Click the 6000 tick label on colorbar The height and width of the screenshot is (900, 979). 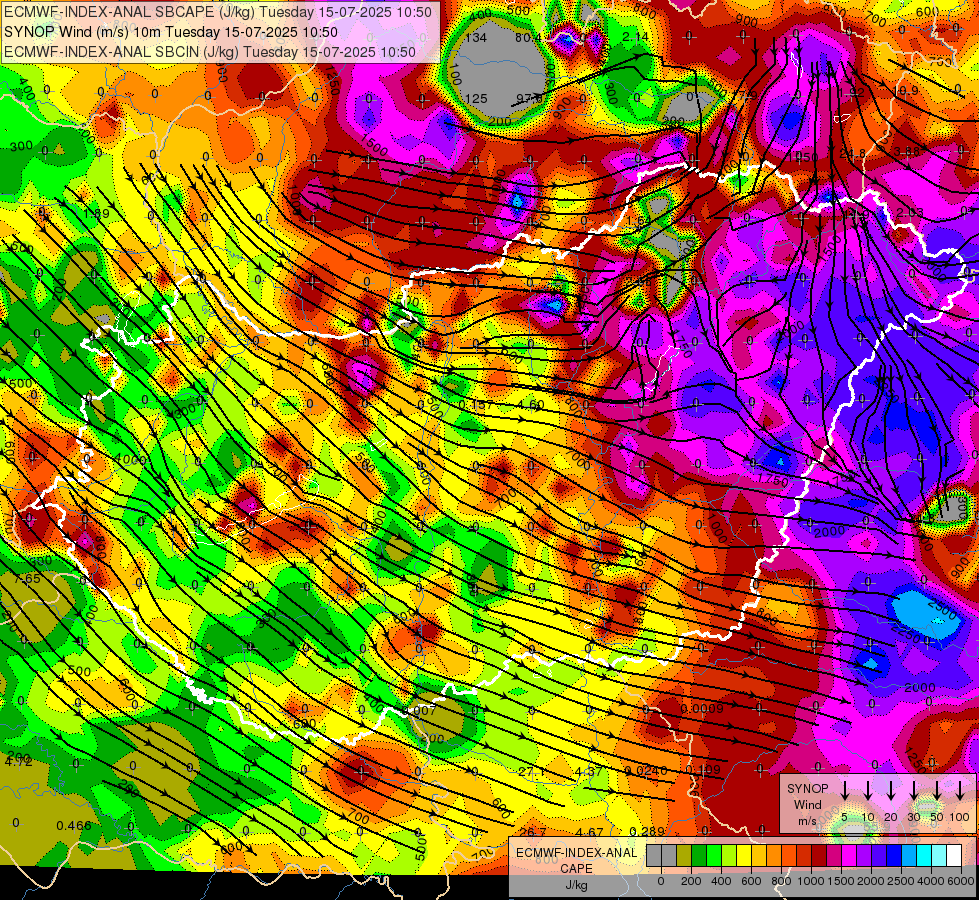961,881
